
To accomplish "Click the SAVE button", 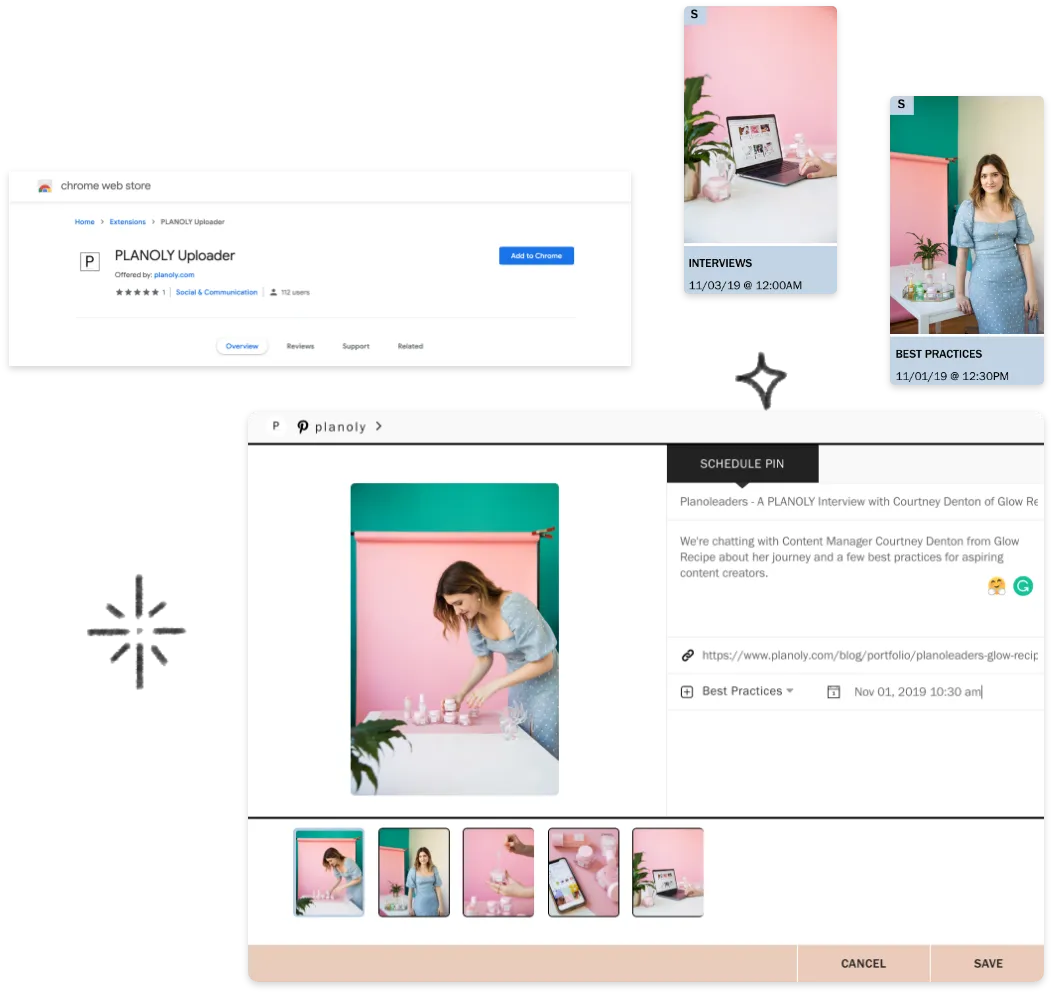I will click(x=987, y=963).
